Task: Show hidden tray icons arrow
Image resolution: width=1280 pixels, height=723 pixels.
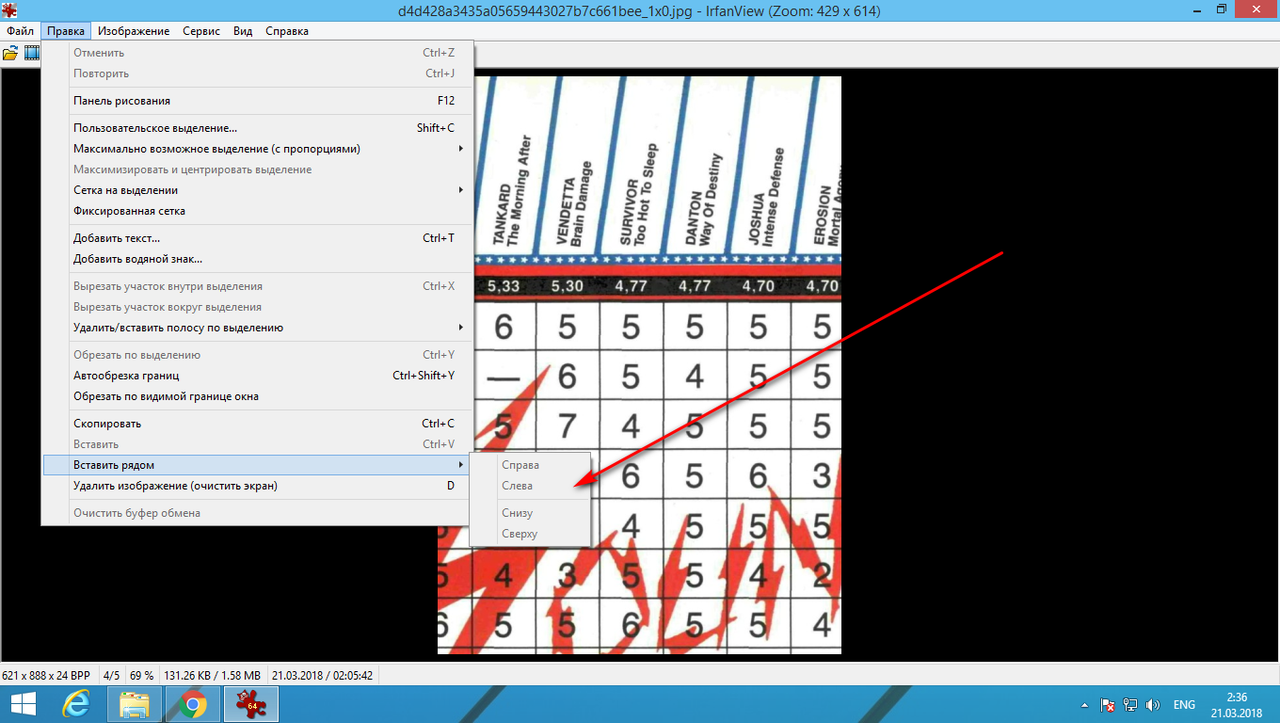Action: point(1085,705)
